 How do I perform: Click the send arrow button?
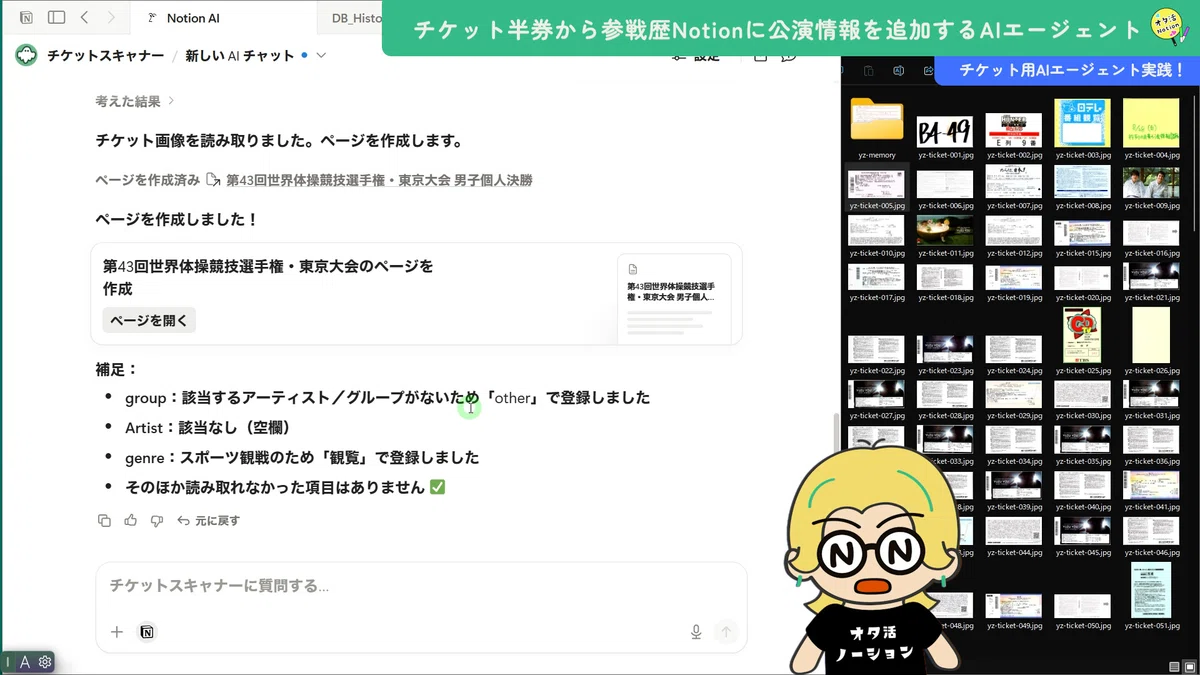[726, 632]
